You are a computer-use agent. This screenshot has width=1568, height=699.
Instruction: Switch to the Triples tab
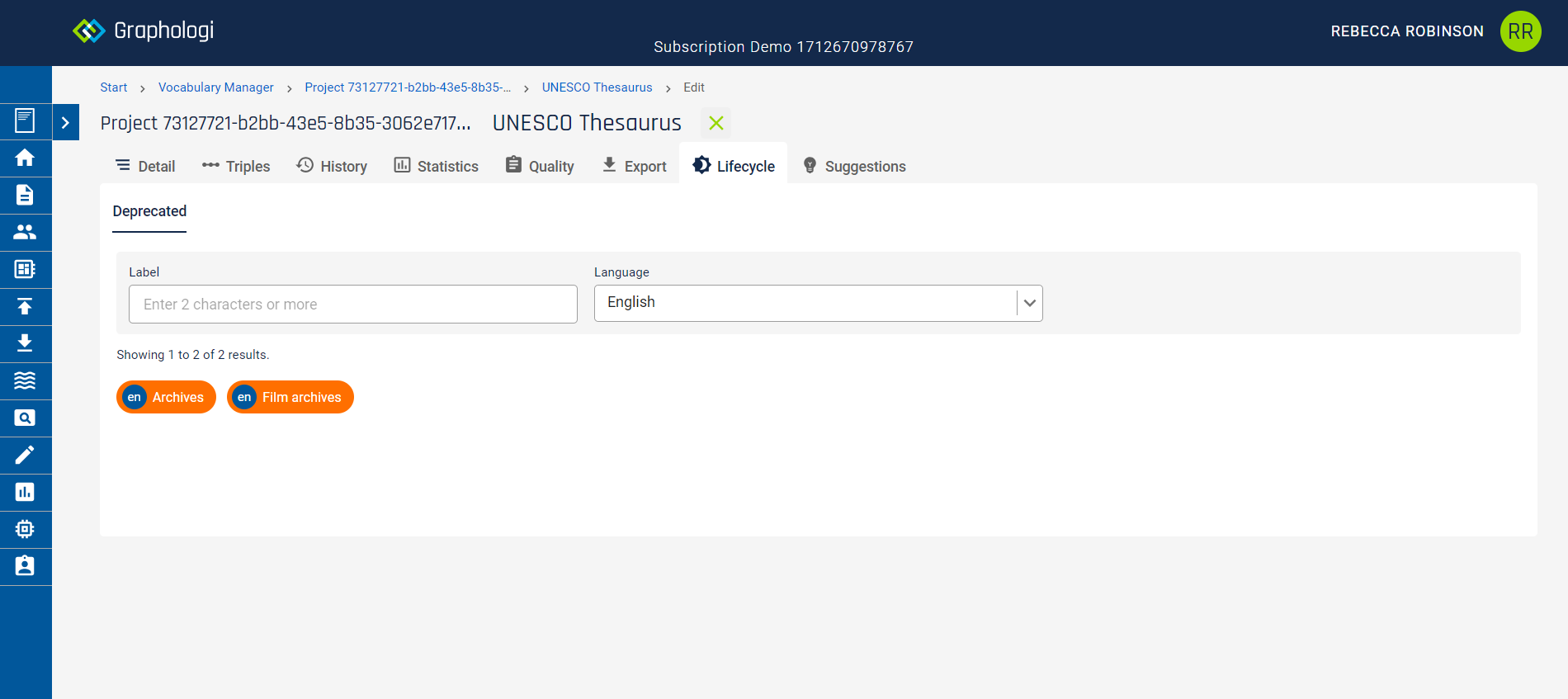(x=236, y=166)
